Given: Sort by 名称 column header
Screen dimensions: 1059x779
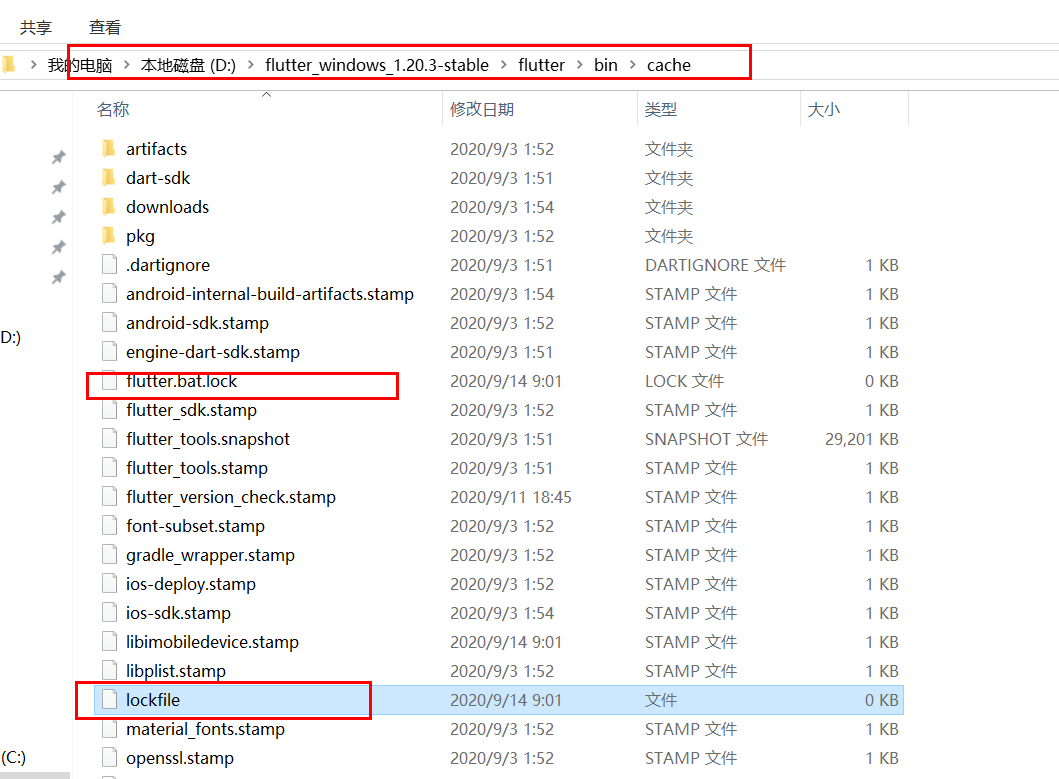Looking at the screenshot, I should point(113,109).
